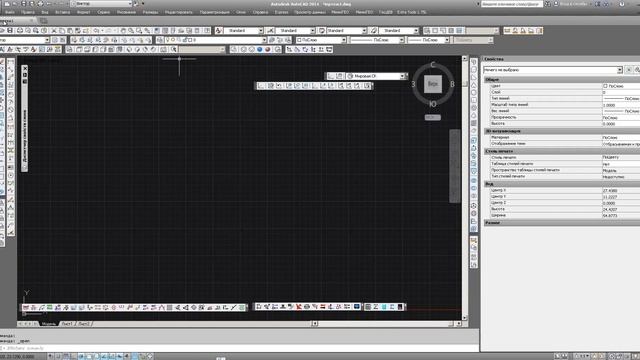The height and width of the screenshot is (360, 640).
Task: Open the Файл menu in the menu bar
Action: (10, 12)
